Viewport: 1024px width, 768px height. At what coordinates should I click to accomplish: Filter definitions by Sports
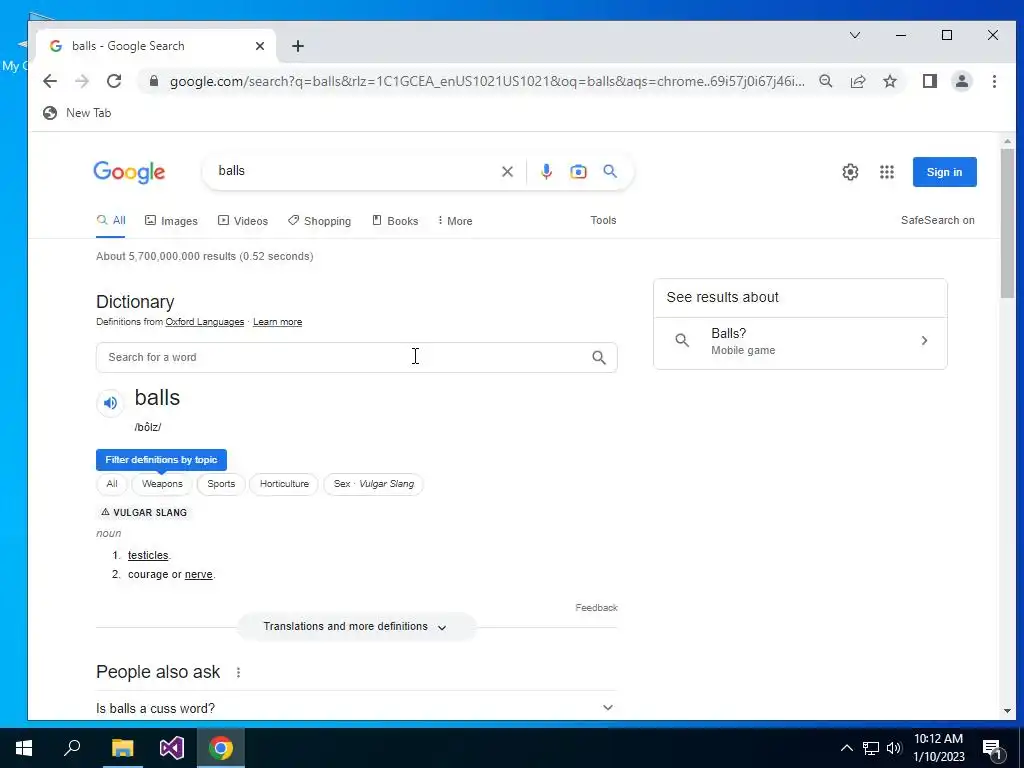tap(221, 484)
